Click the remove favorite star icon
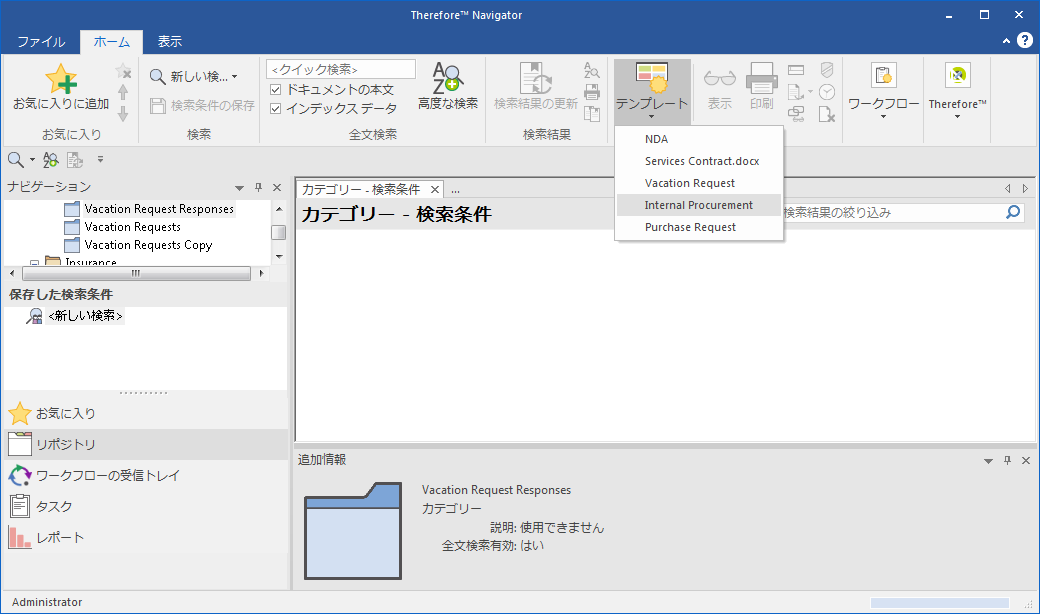Image resolution: width=1040 pixels, height=614 pixels. (x=123, y=71)
